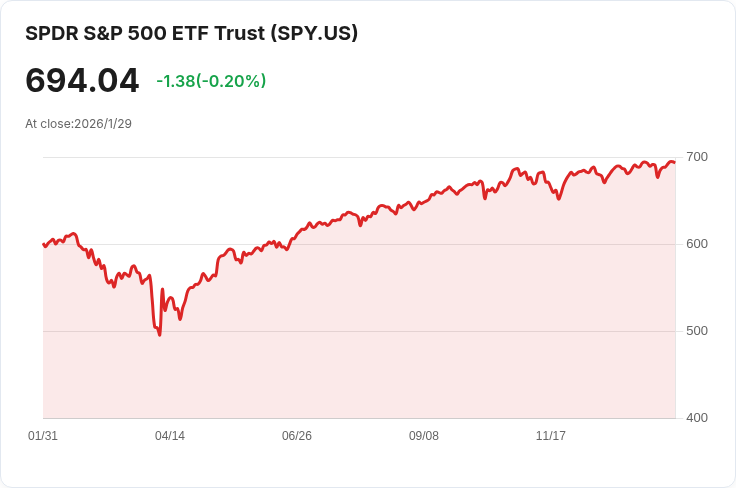Select the 01/31 date on the x-axis
736x488 pixels.
point(43,436)
